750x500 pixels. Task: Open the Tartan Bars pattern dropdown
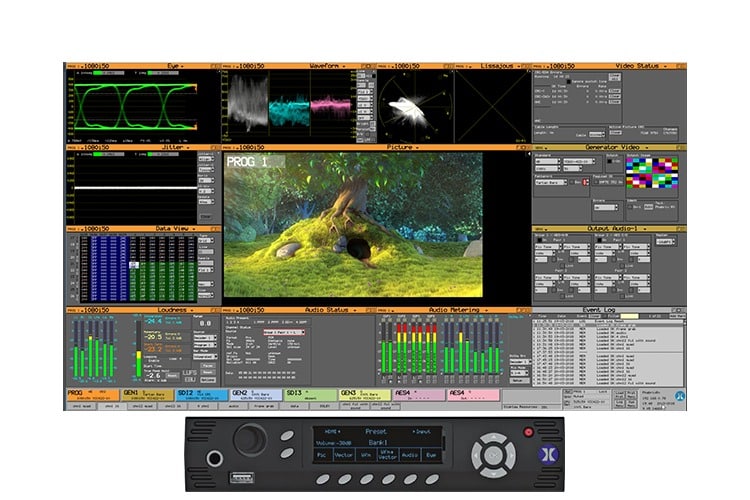click(x=551, y=182)
